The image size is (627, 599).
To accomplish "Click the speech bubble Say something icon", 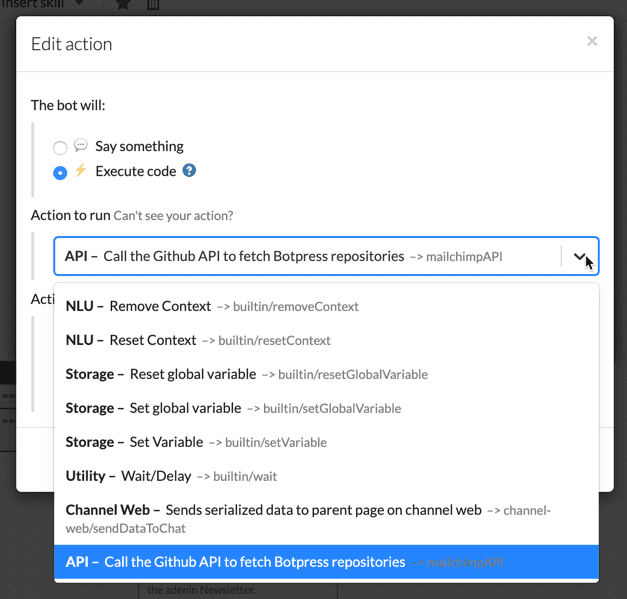I will click(x=81, y=145).
